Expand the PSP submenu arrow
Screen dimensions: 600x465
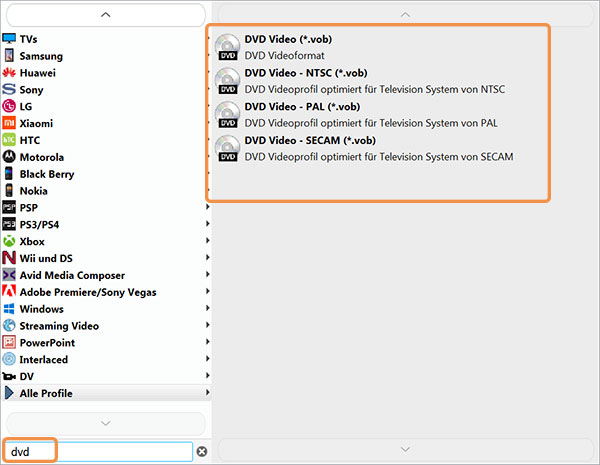click(208, 207)
